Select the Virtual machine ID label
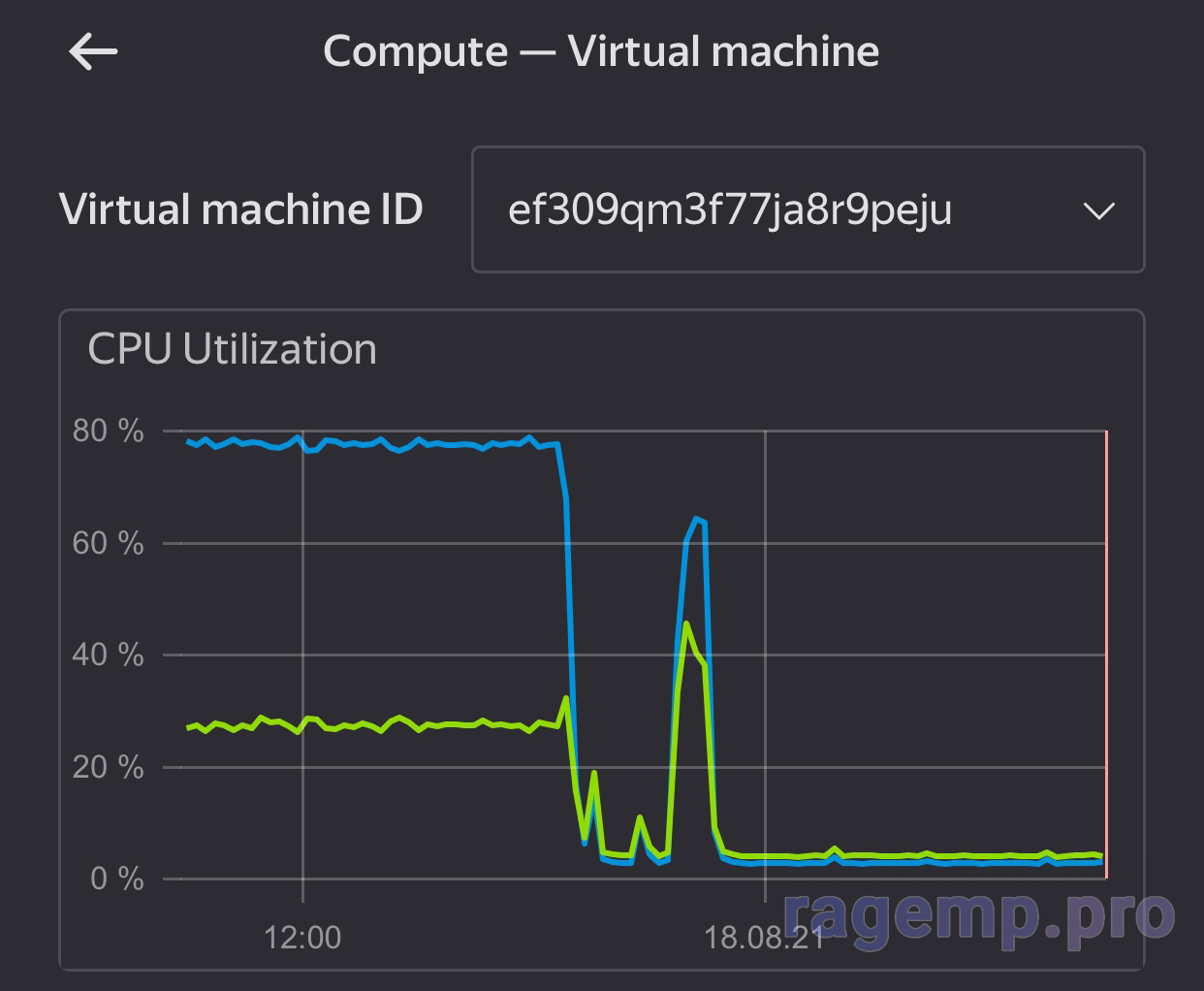This screenshot has width=1204, height=991. point(240,209)
